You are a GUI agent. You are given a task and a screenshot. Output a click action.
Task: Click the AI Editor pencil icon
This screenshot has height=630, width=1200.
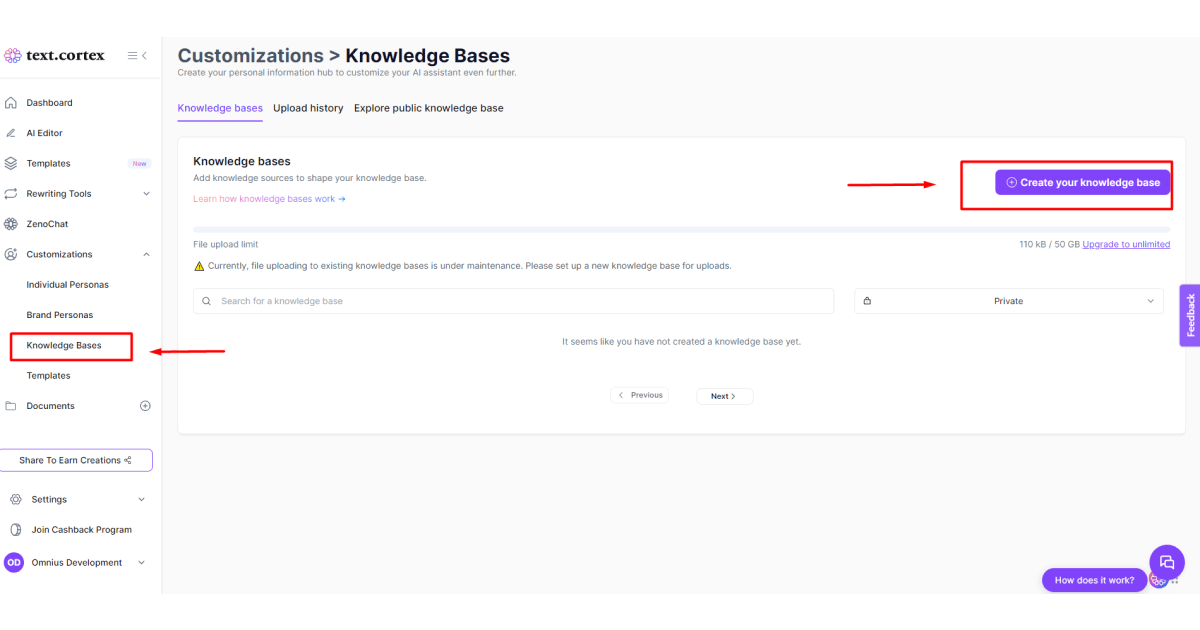click(x=11, y=133)
